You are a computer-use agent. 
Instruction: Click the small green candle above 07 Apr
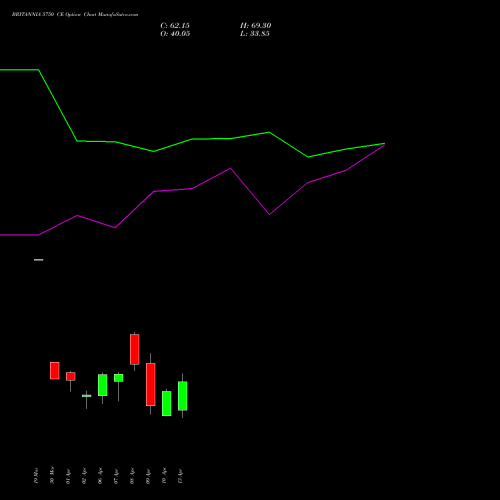(x=118, y=378)
